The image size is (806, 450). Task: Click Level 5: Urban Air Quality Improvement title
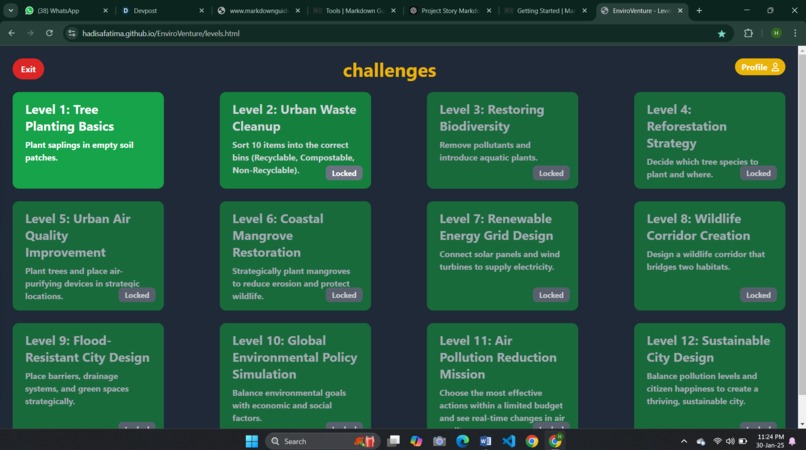(78, 236)
